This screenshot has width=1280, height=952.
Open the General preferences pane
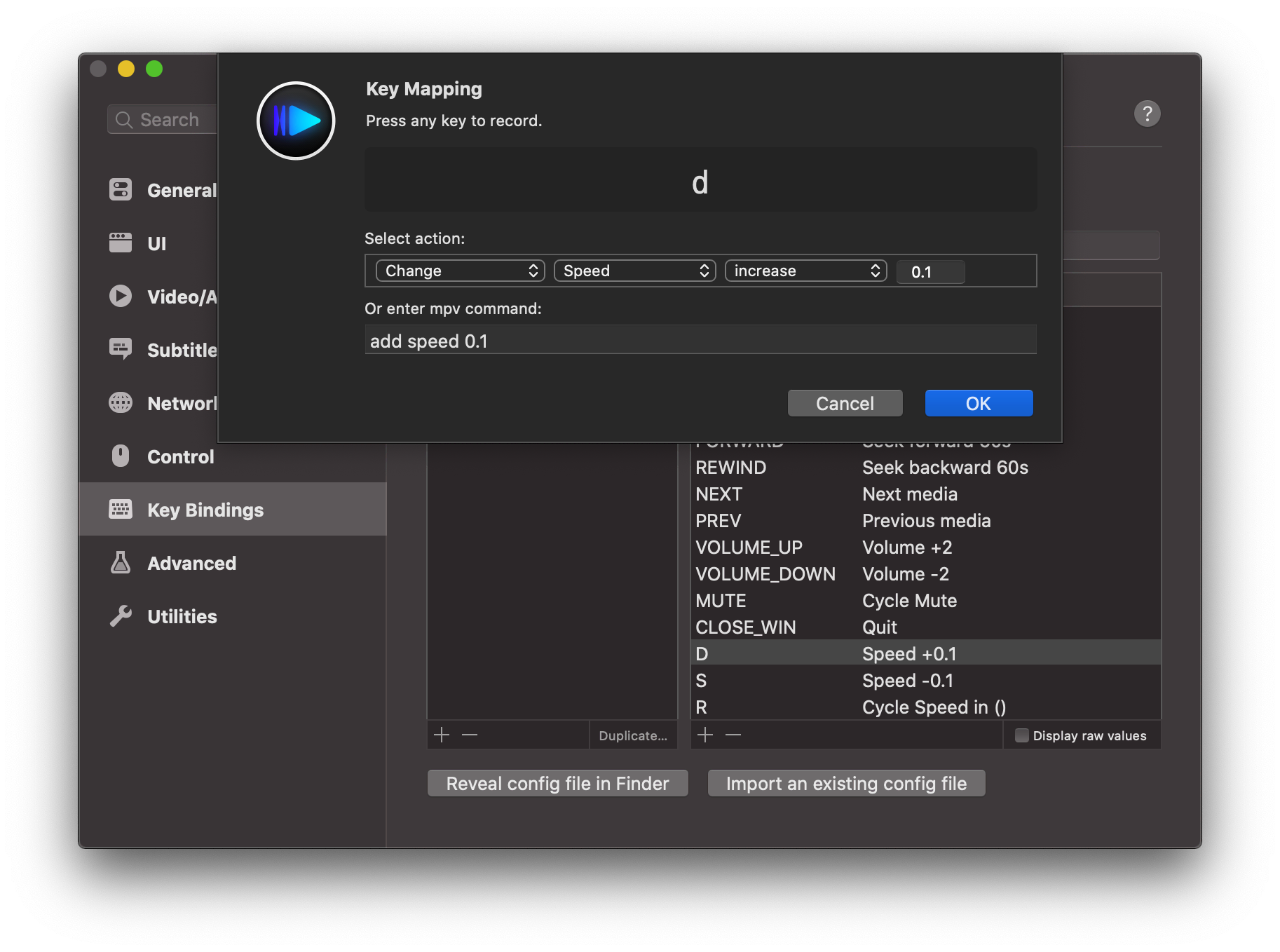pos(181,190)
